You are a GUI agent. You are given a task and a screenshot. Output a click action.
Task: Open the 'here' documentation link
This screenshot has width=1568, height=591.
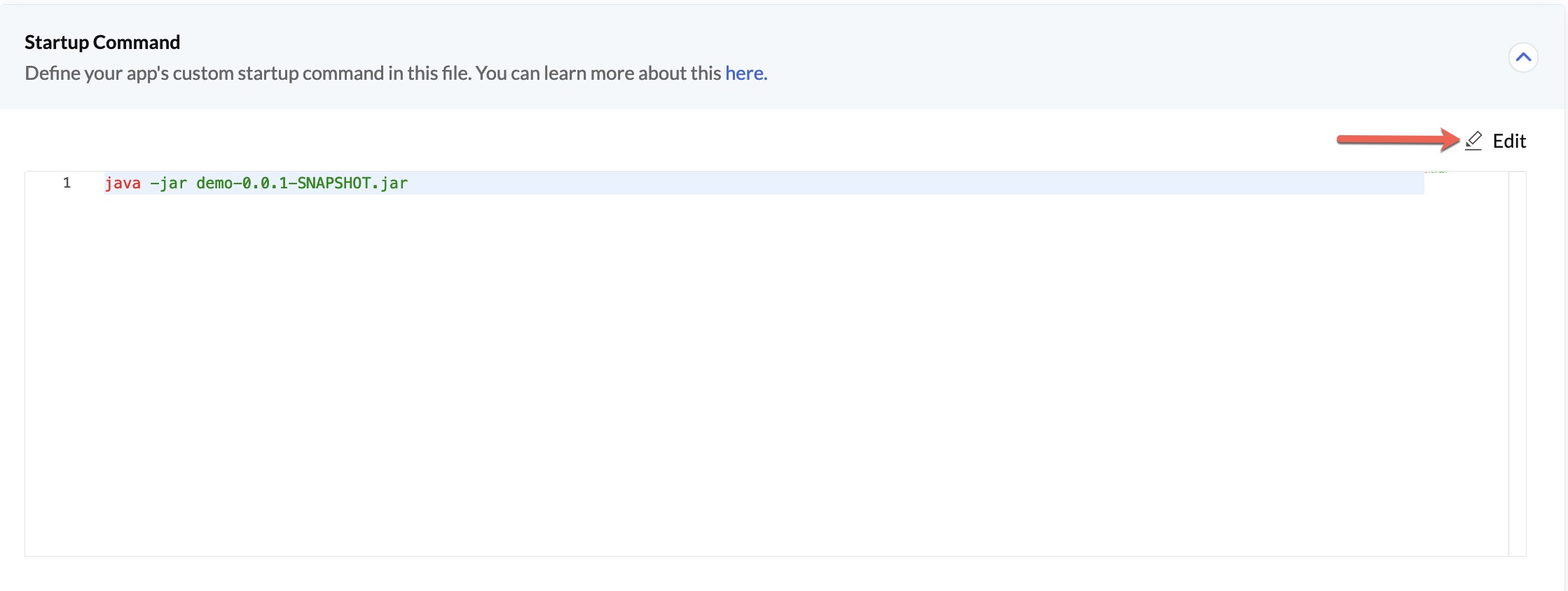[x=746, y=73]
